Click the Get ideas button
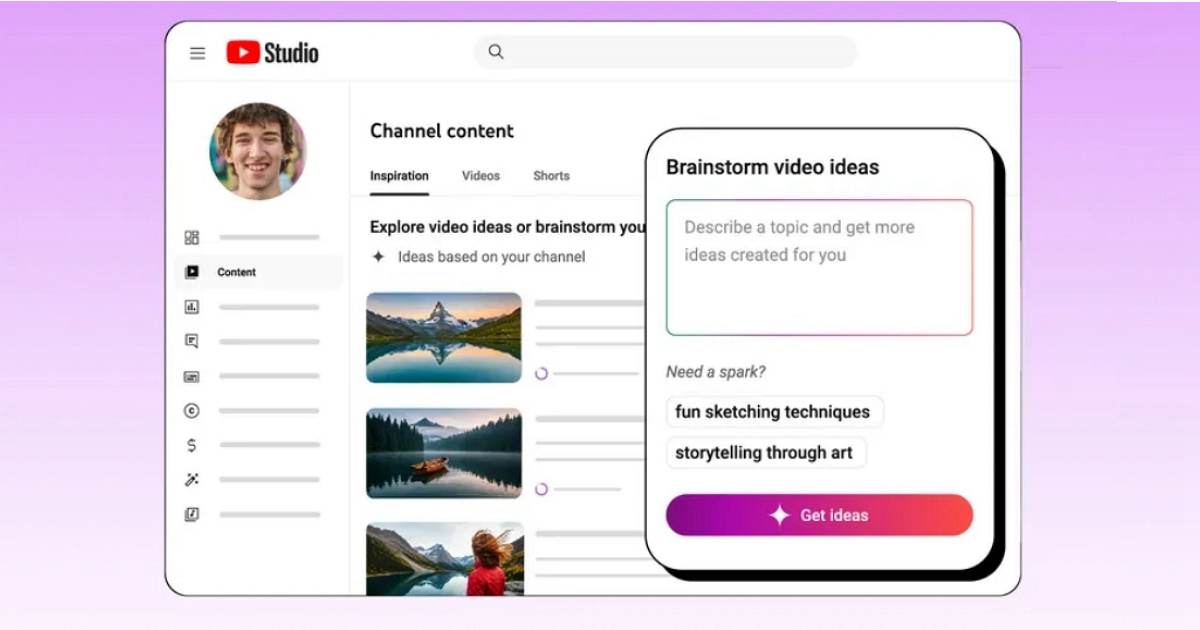 click(819, 515)
